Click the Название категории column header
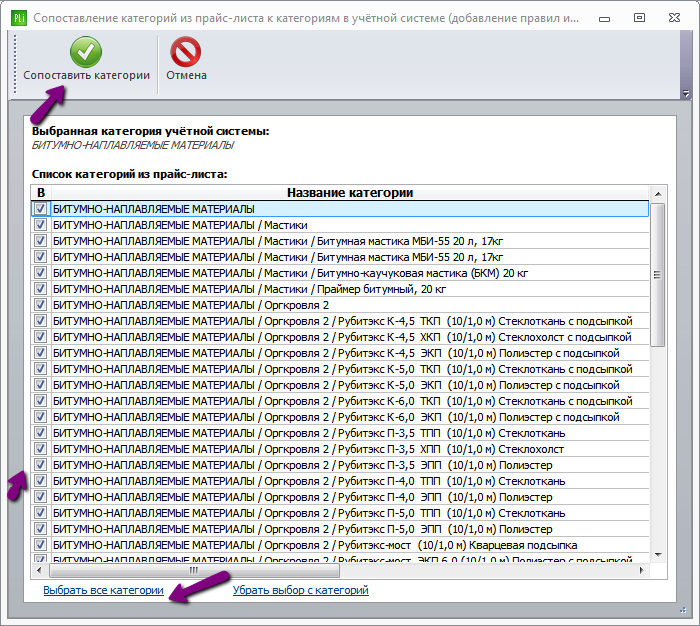 pos(350,192)
